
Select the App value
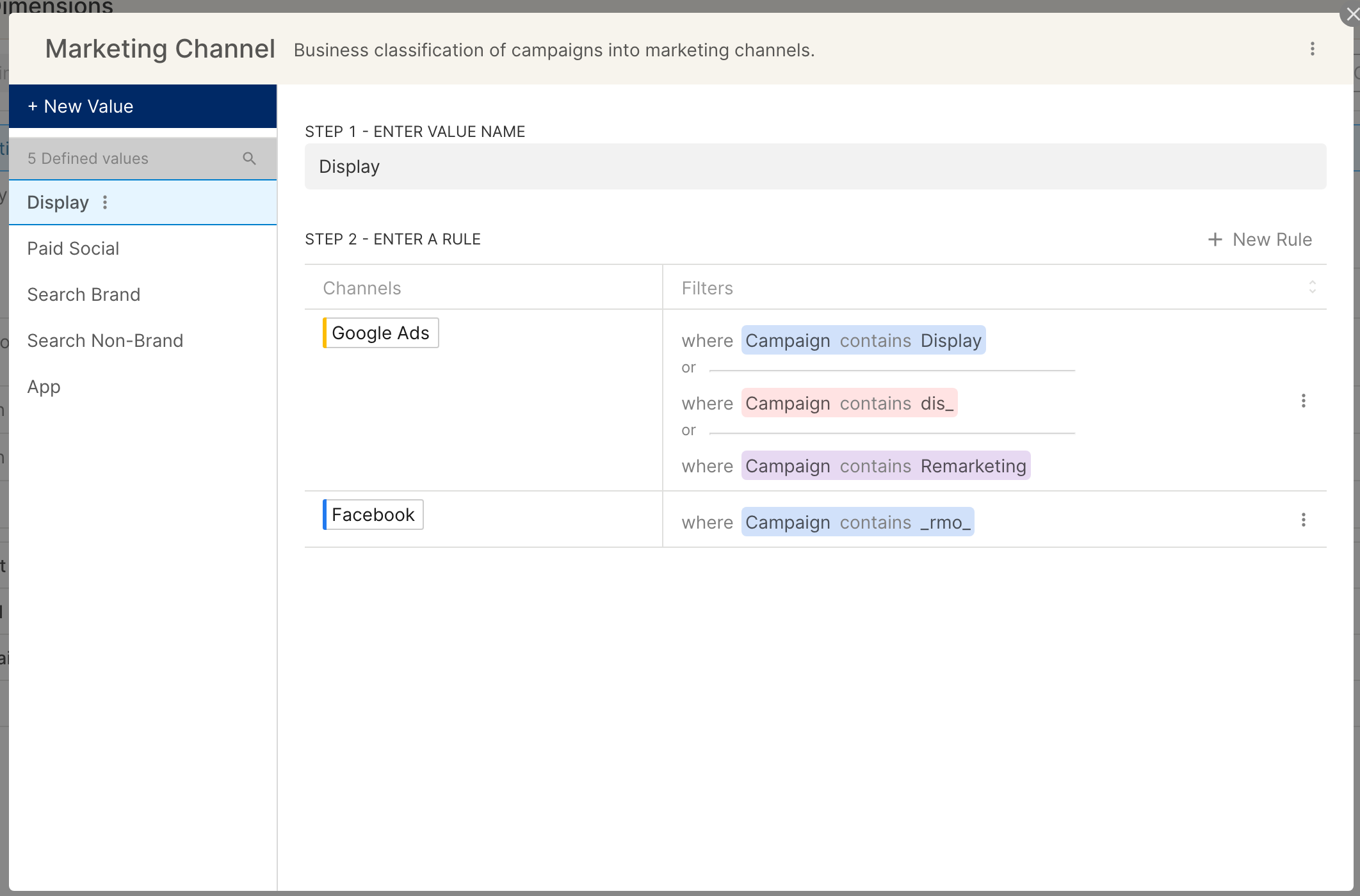click(x=143, y=387)
